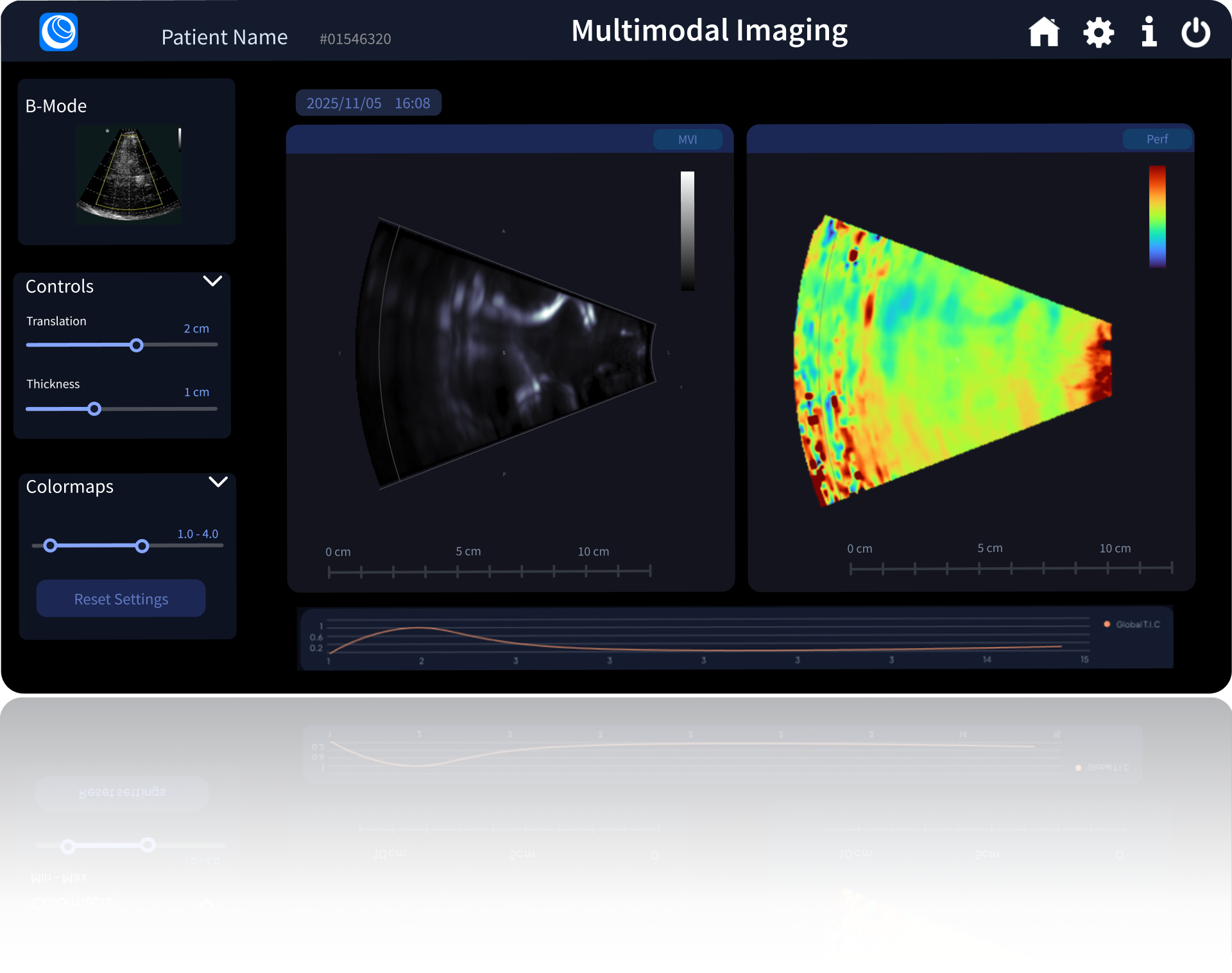The image size is (1232, 973).
Task: Select the MVI view tab
Action: pyautogui.click(x=687, y=139)
